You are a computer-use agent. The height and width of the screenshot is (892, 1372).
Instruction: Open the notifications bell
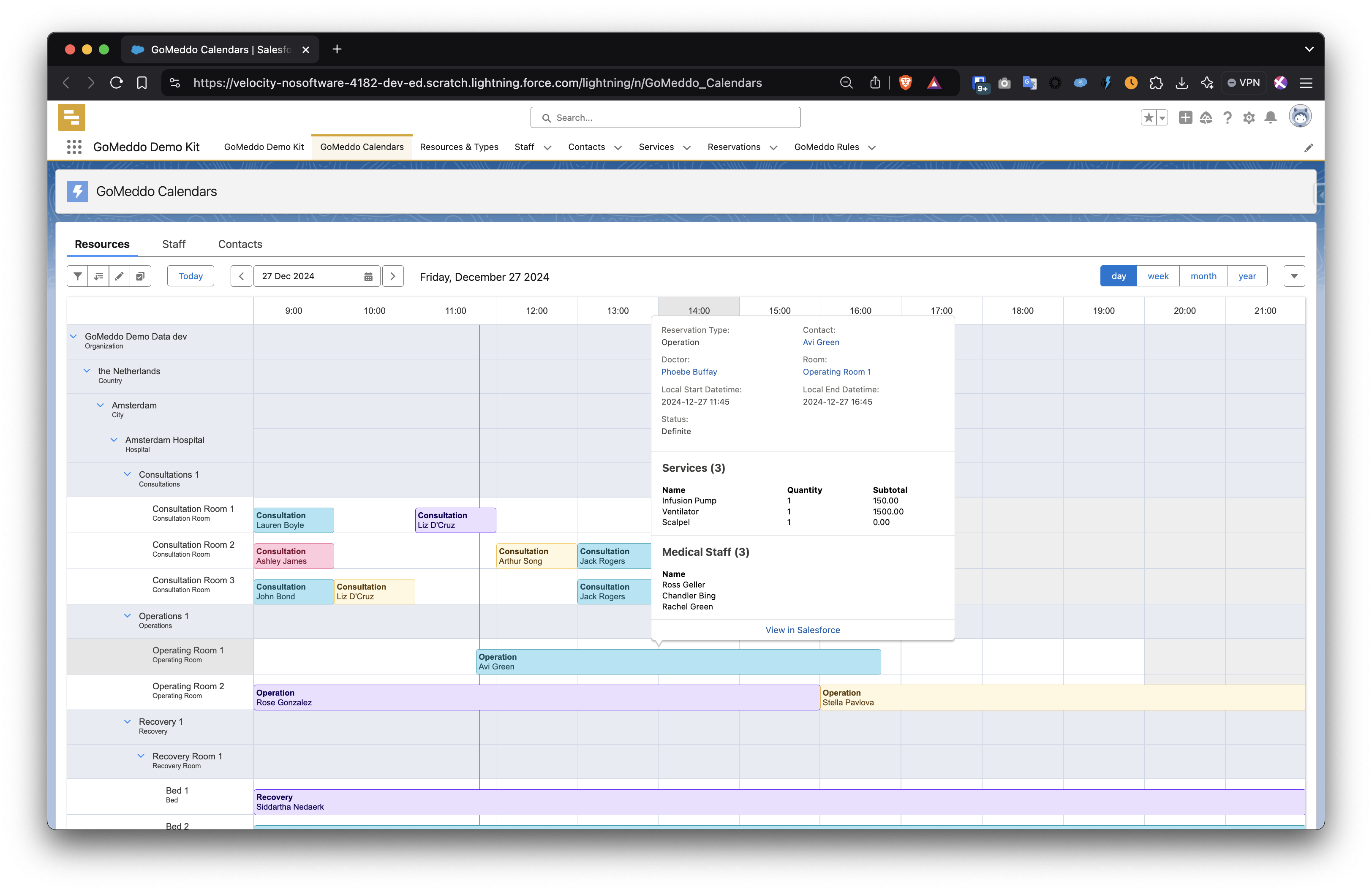tap(1270, 118)
